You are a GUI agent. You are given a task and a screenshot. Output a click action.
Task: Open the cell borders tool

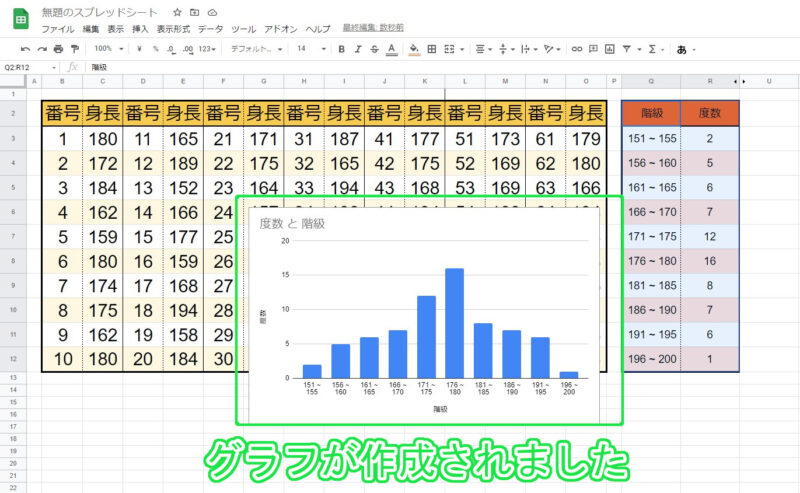[x=432, y=49]
